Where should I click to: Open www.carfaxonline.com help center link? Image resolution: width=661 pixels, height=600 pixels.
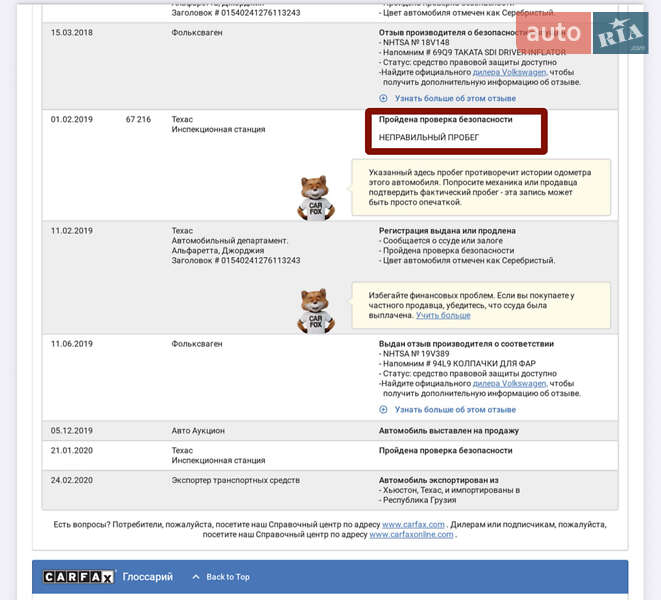[x=411, y=534]
